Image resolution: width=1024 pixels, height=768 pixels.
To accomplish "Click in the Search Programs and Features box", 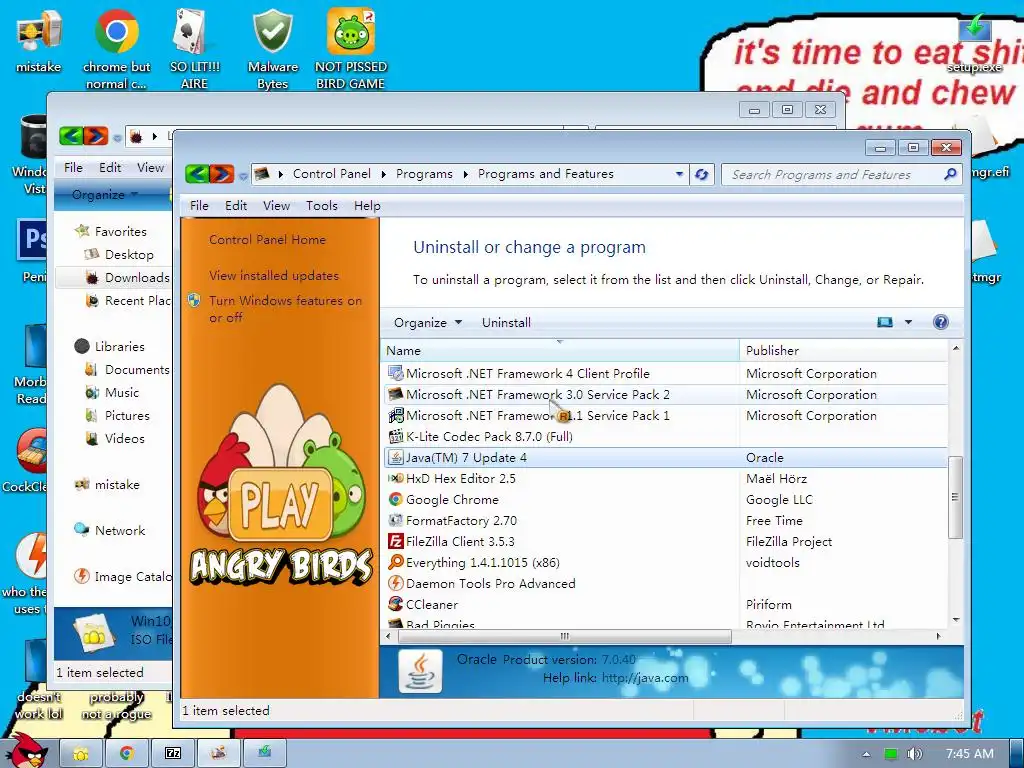I will [x=833, y=174].
